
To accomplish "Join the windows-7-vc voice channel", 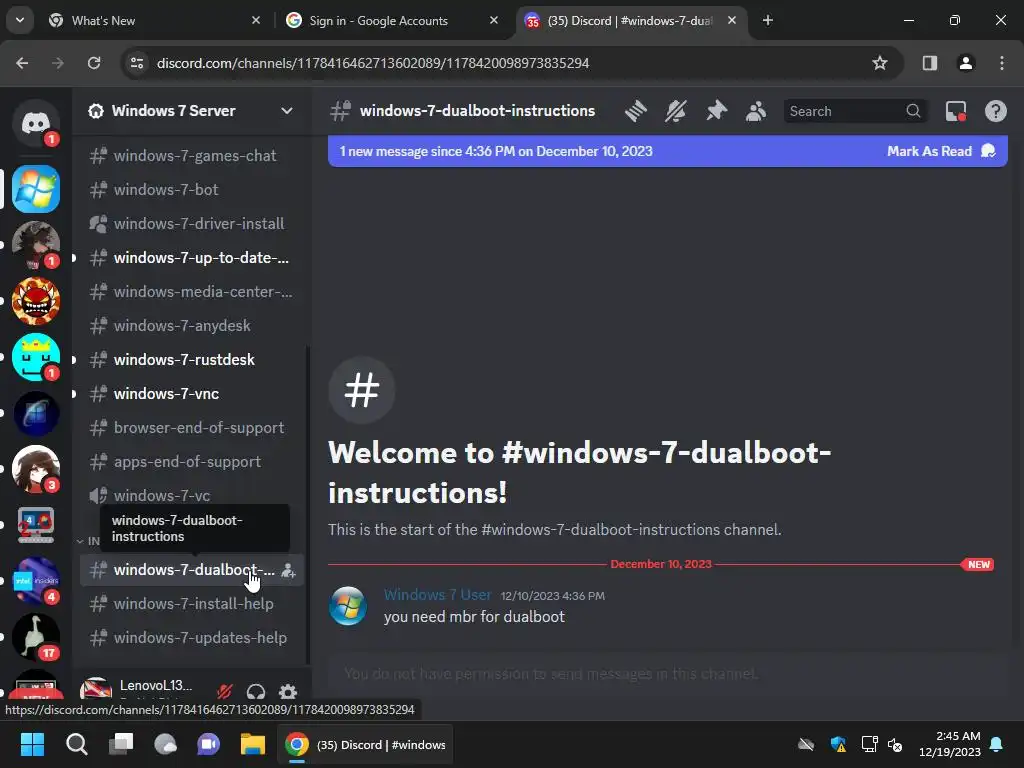I will pyautogui.click(x=191, y=495).
